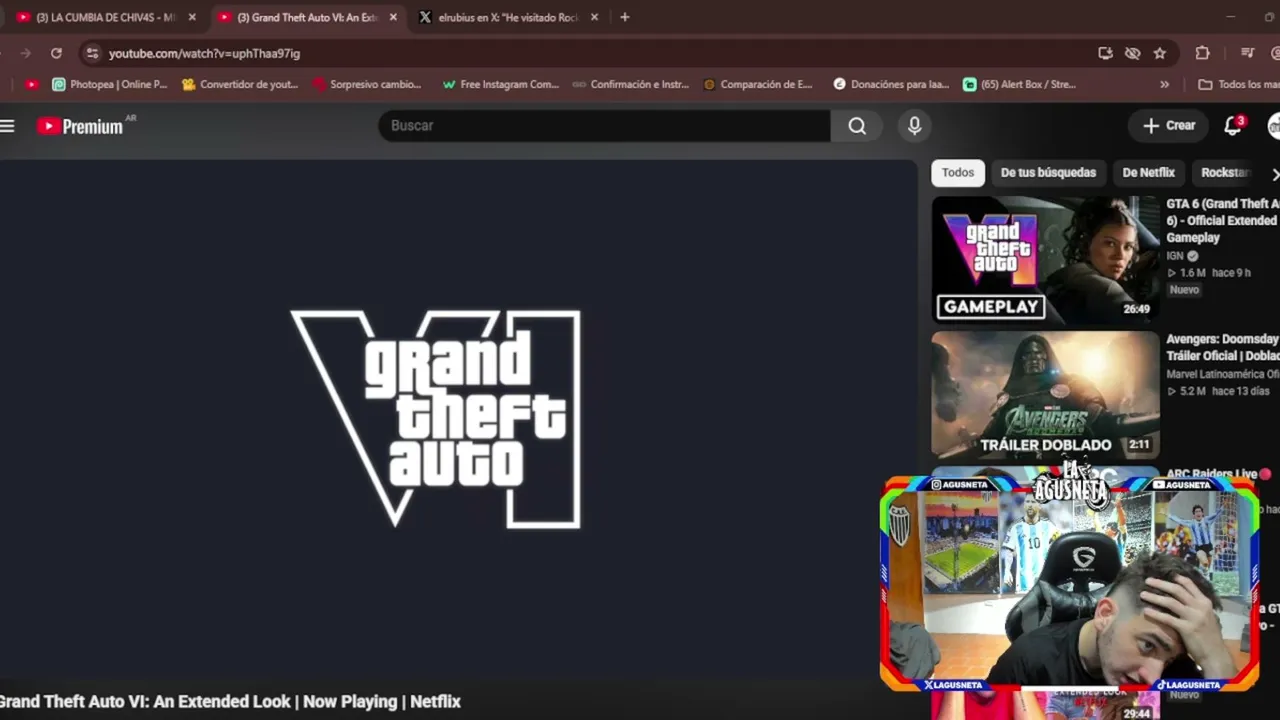Visit Marvel Latinoamérica channel name
This screenshot has height=720, width=1280.
(1222, 375)
